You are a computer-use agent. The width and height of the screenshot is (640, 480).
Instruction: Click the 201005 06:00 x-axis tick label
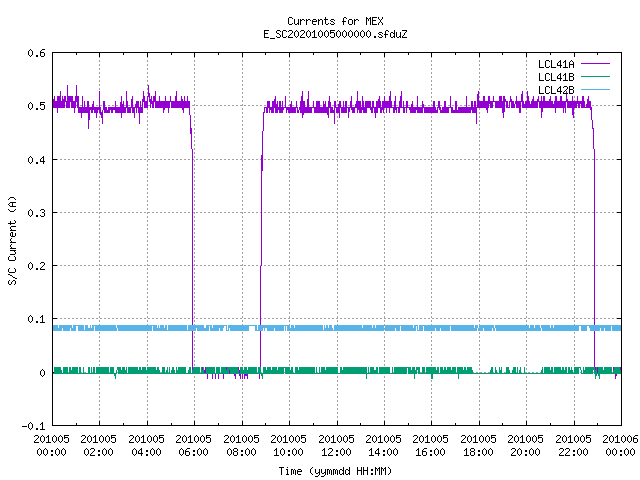[193, 445]
